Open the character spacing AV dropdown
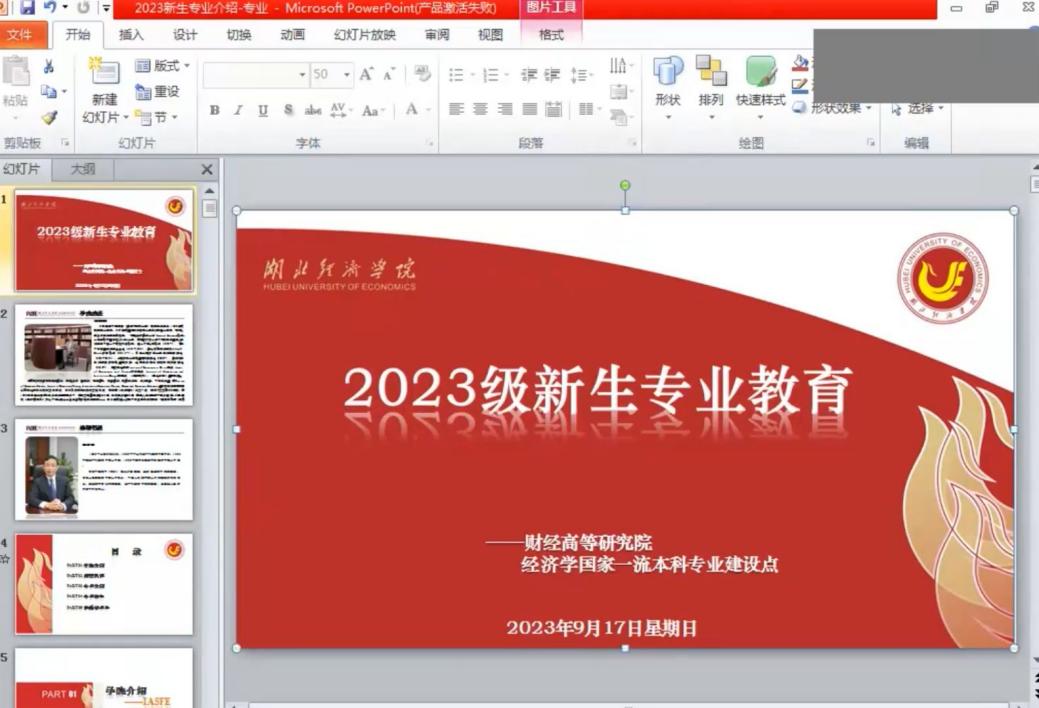The image size is (1039, 708). (x=341, y=110)
